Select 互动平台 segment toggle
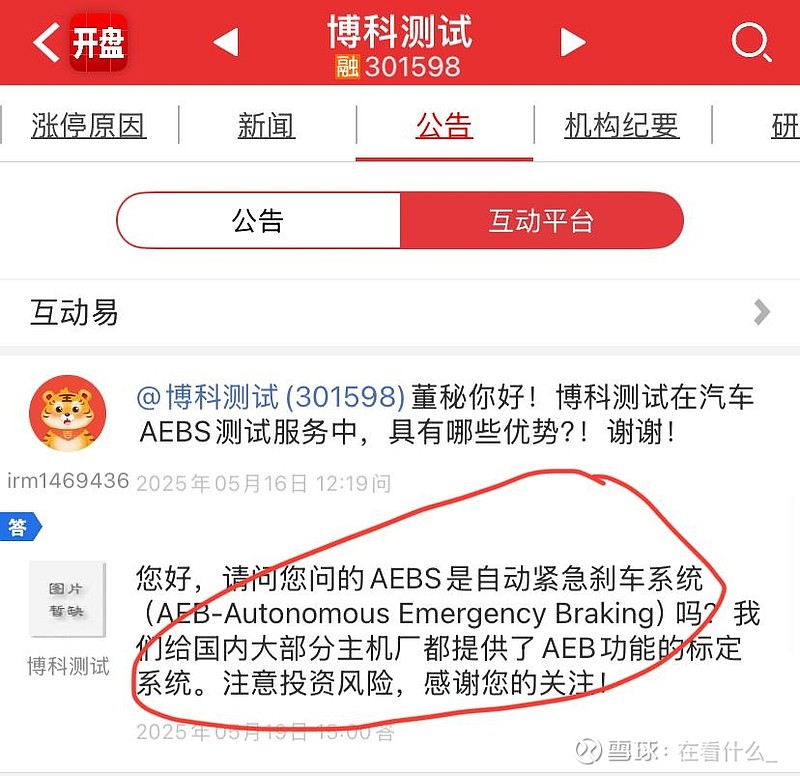This screenshot has width=800, height=776. point(542,220)
